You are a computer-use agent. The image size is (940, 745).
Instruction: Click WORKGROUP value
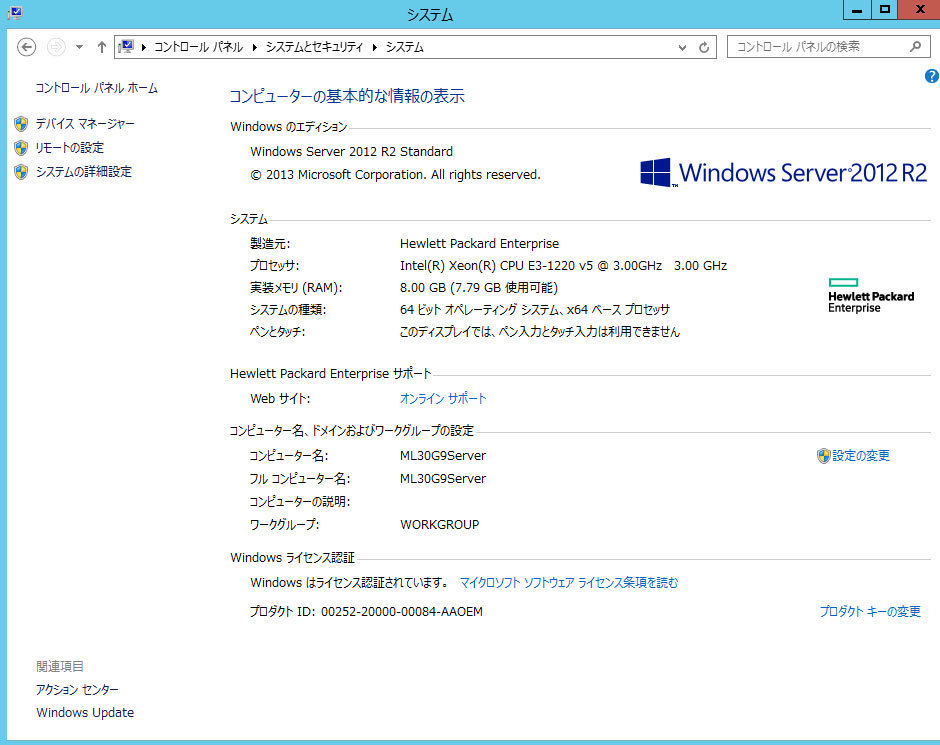pyautogui.click(x=439, y=524)
